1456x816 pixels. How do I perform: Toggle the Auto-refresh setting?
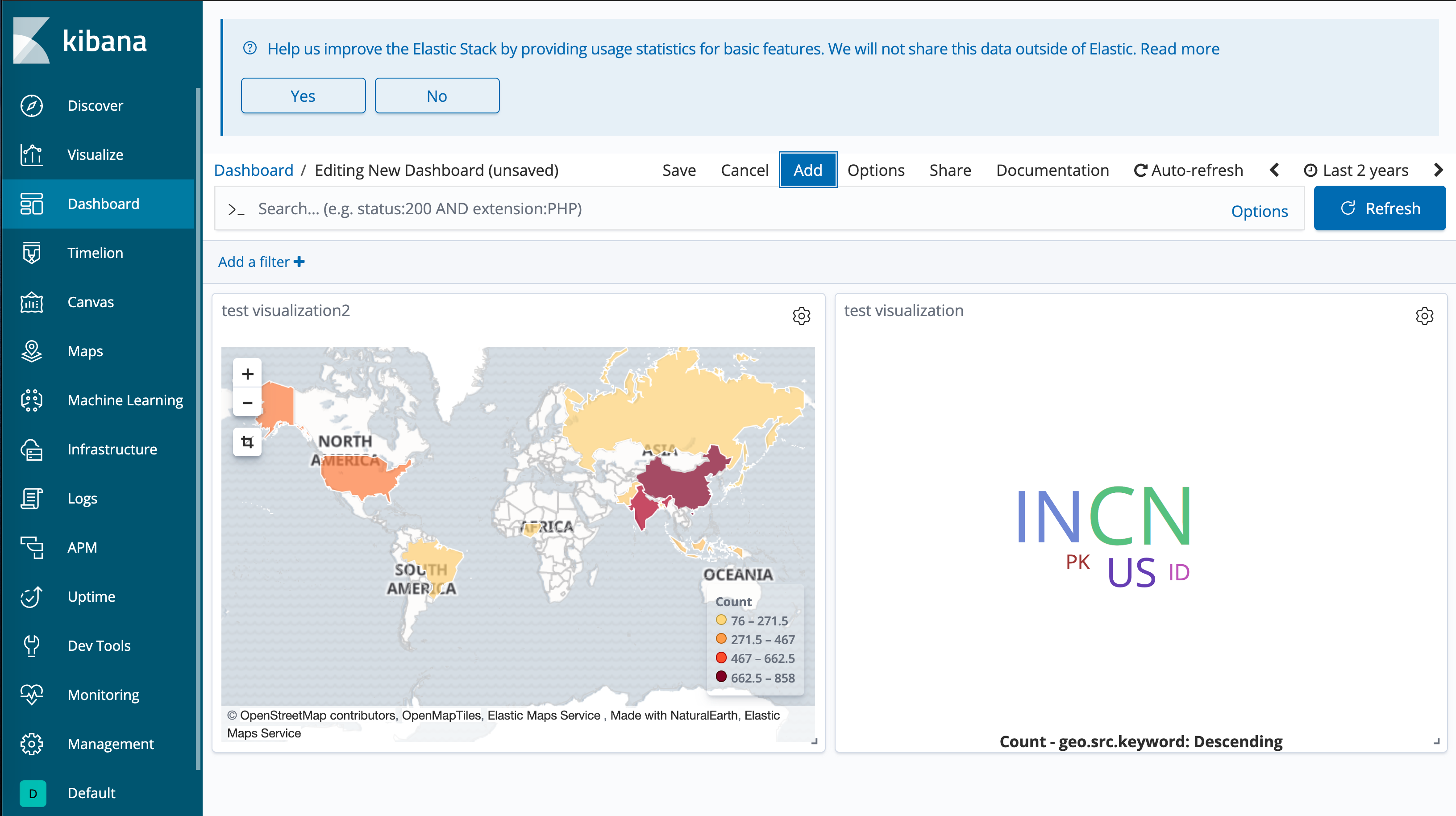pyautogui.click(x=1188, y=170)
